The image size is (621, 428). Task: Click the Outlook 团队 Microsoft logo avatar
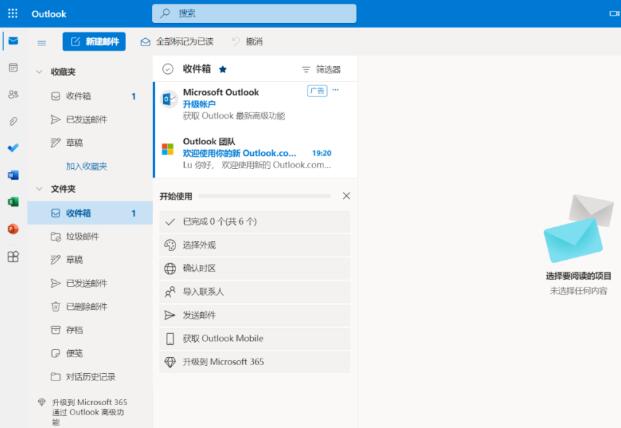[168, 149]
